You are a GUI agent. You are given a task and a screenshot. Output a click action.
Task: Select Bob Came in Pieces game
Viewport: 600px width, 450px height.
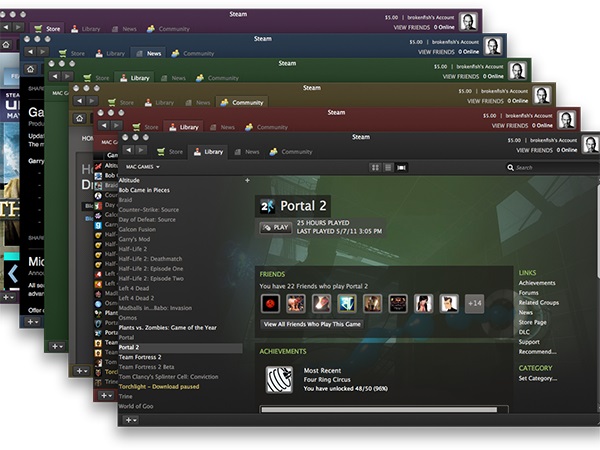(144, 190)
